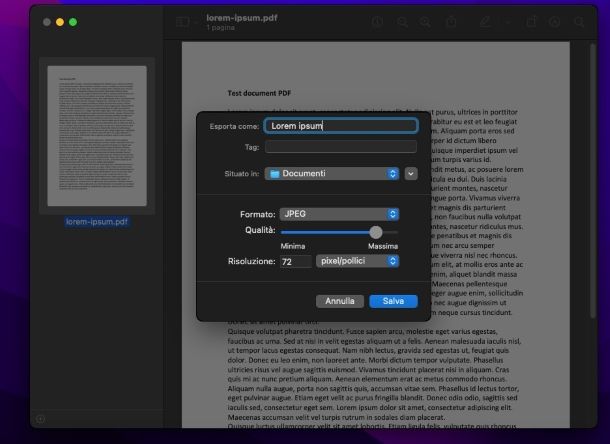610x444 pixels.
Task: Click the vertical scrollbar of the document
Action: coord(592,181)
